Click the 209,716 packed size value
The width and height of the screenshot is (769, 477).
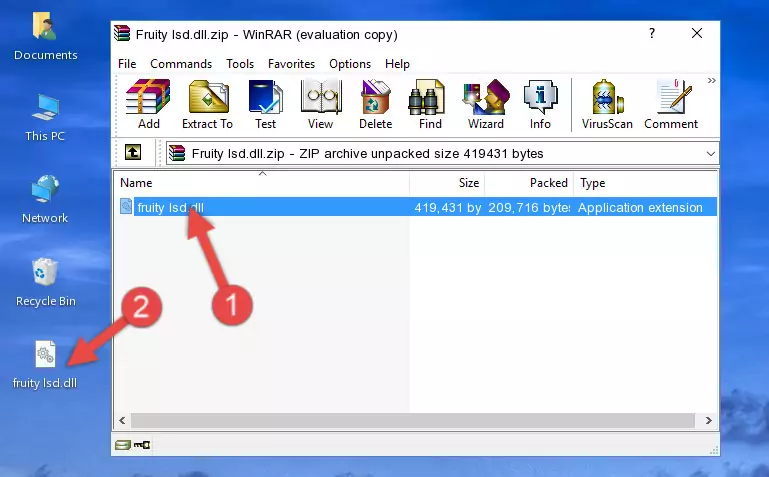529,207
